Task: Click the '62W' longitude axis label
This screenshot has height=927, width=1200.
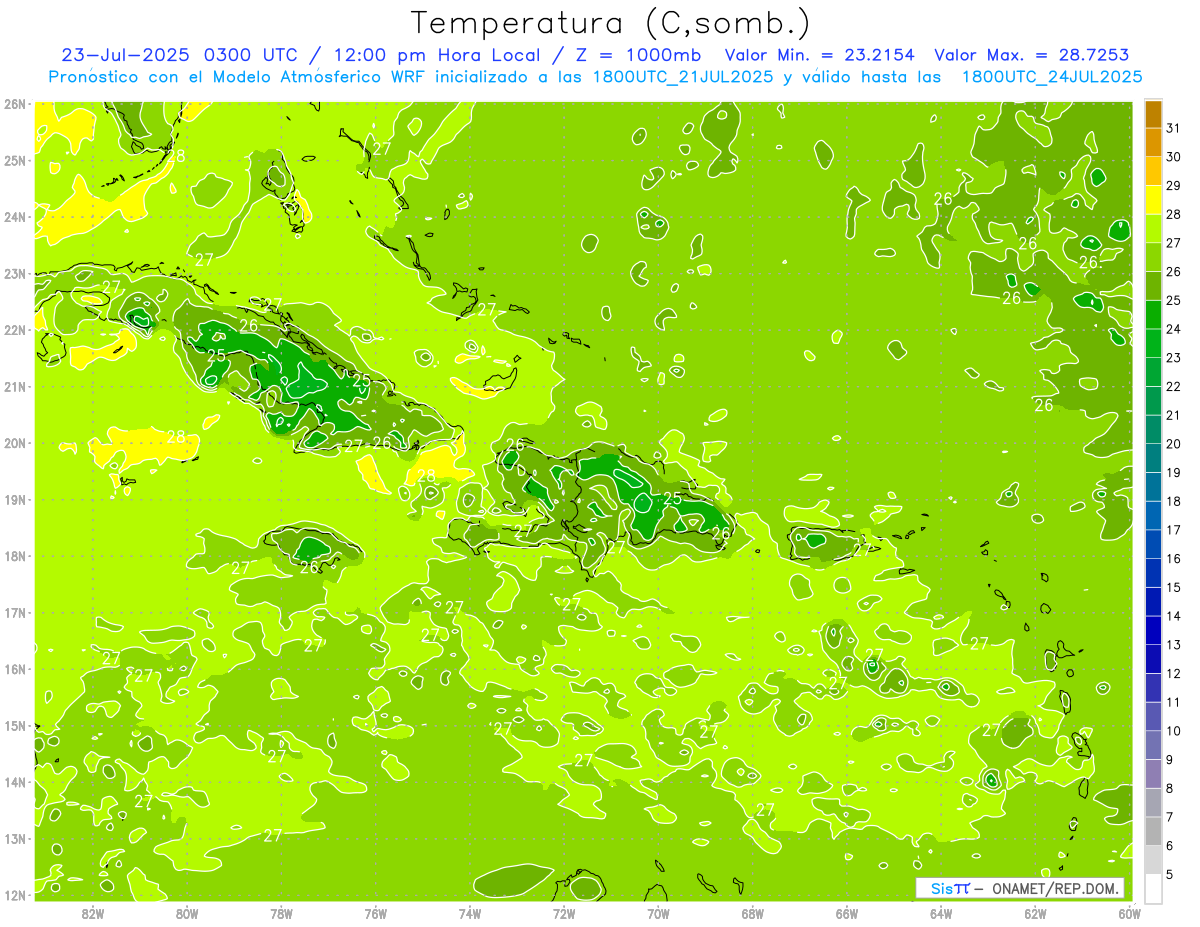Action: (1035, 914)
